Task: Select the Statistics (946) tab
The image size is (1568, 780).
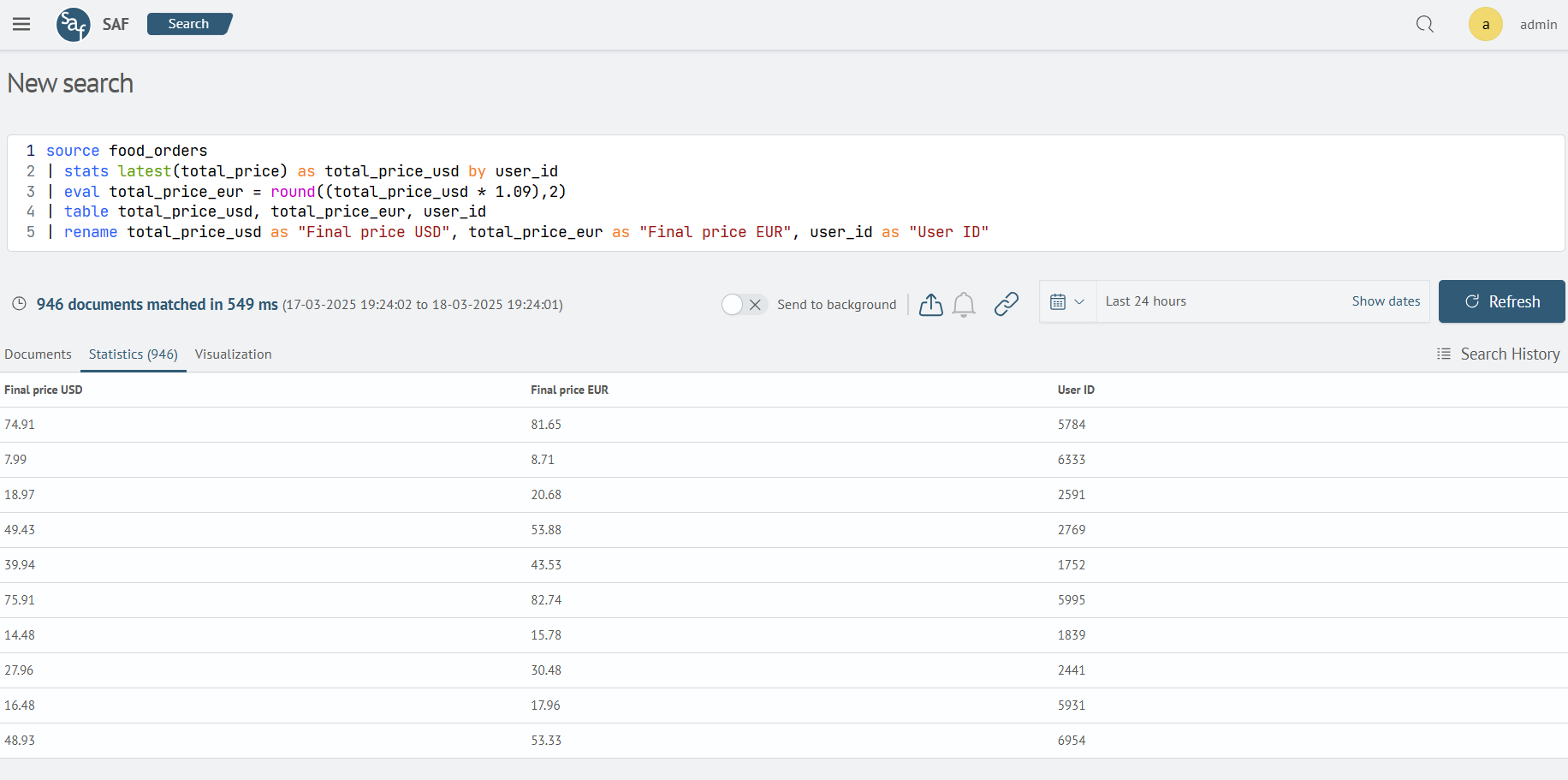Action: [x=134, y=354]
